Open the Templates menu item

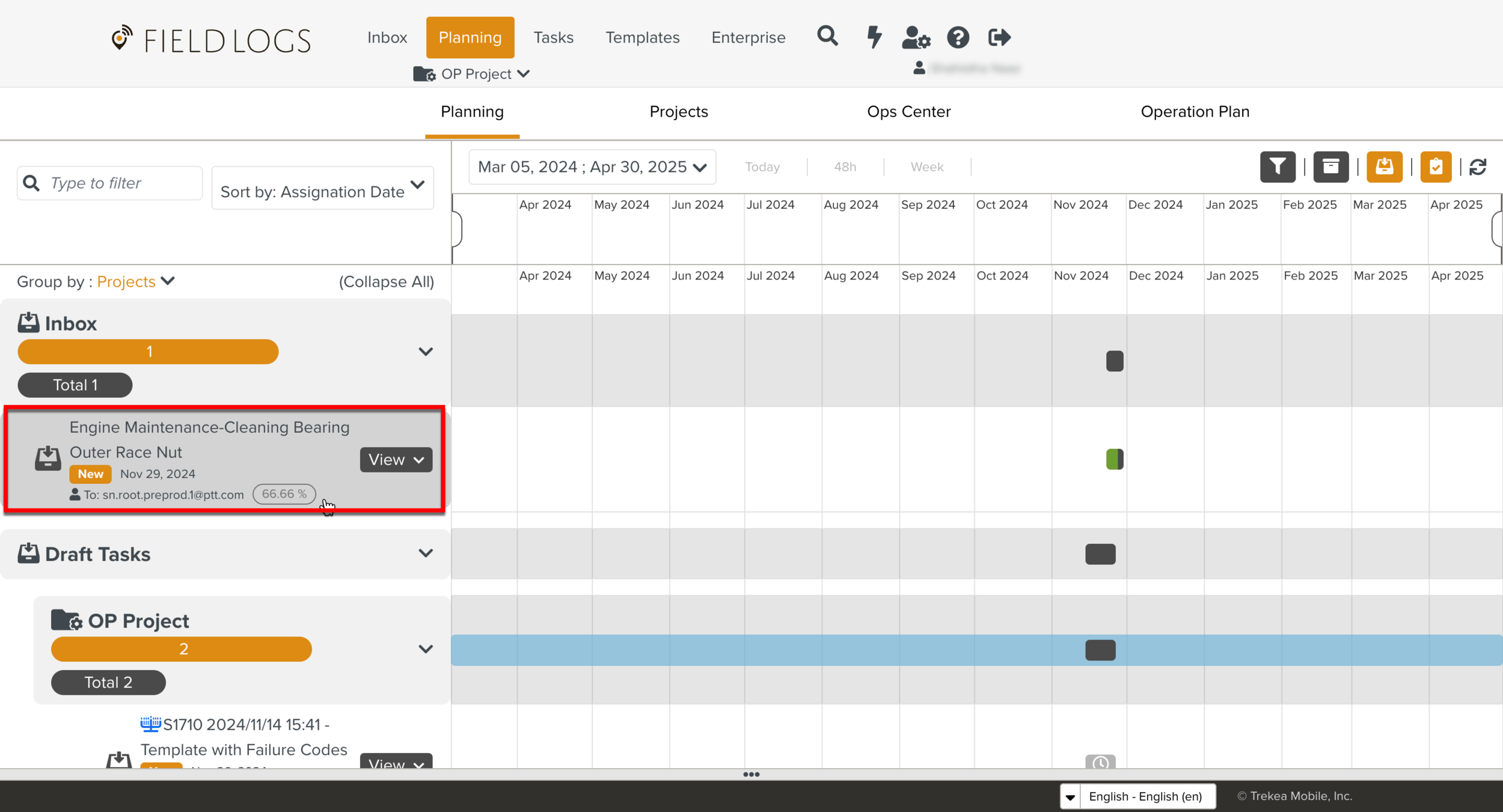pos(642,37)
